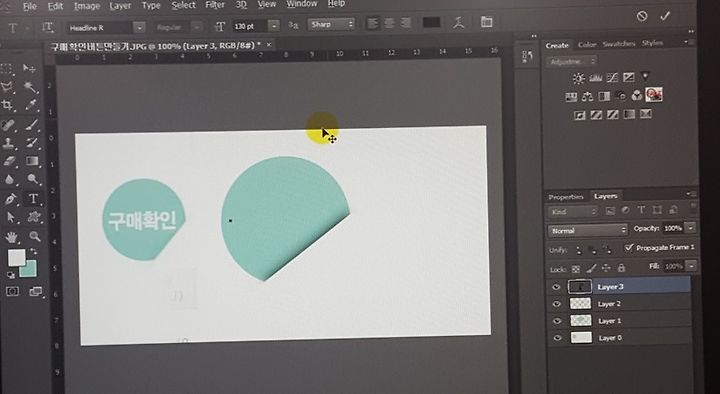Select the Blur tool
Viewport: 720px width, 394px height.
[x=9, y=180]
